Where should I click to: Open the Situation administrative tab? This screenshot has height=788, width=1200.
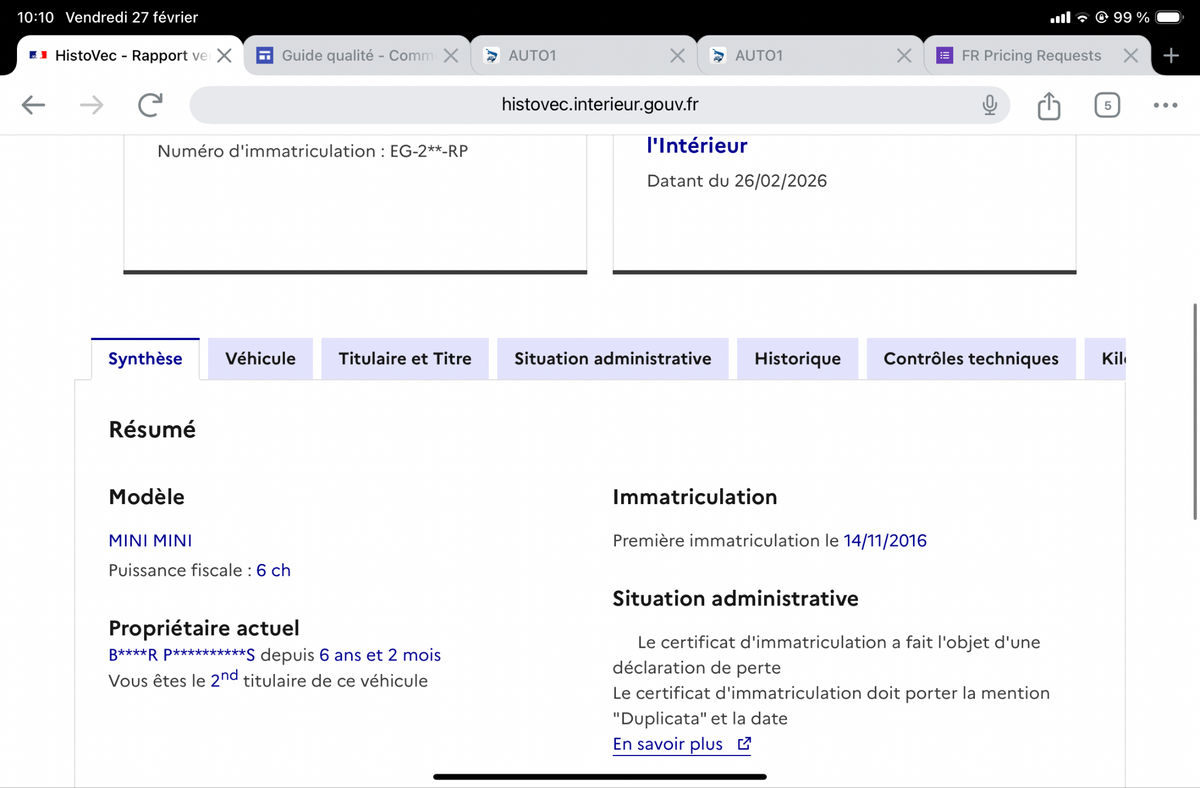tap(613, 359)
